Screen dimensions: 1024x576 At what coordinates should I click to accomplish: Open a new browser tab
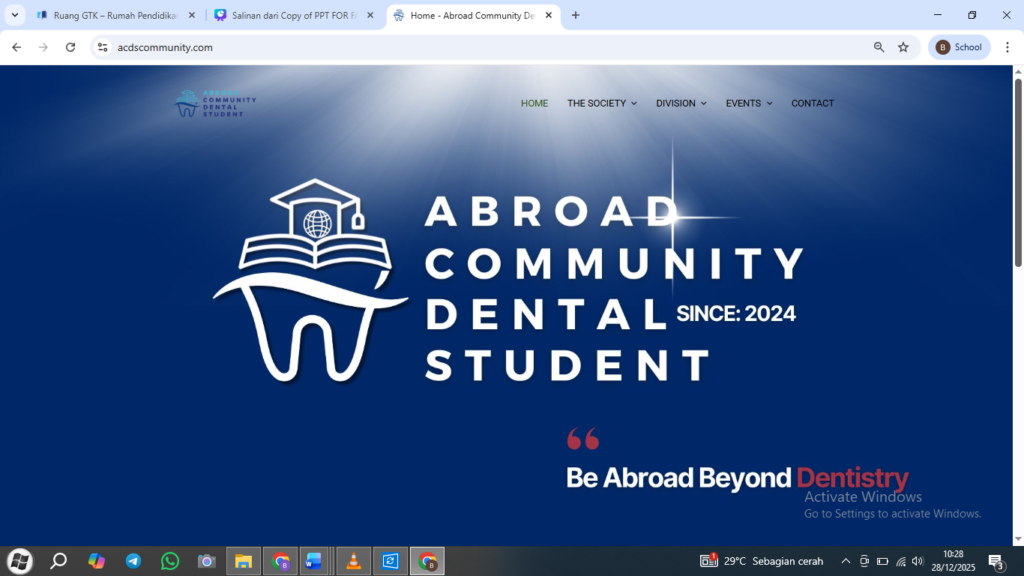tap(575, 15)
